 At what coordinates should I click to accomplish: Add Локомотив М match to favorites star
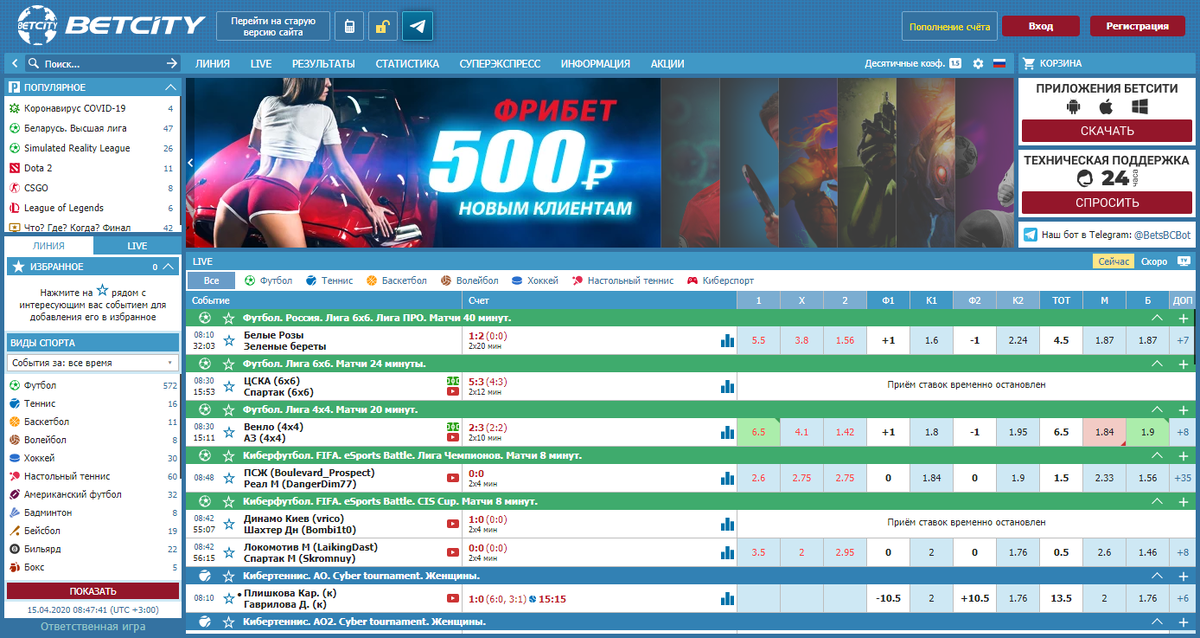tap(229, 552)
